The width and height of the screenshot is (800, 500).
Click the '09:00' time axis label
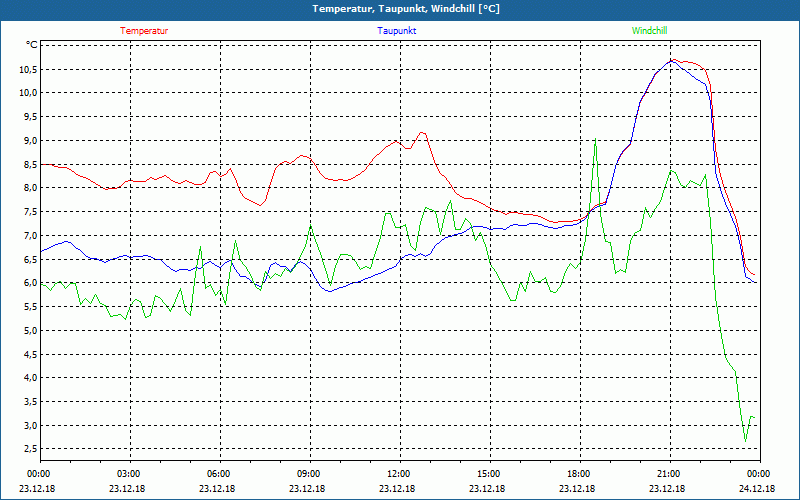coord(308,474)
